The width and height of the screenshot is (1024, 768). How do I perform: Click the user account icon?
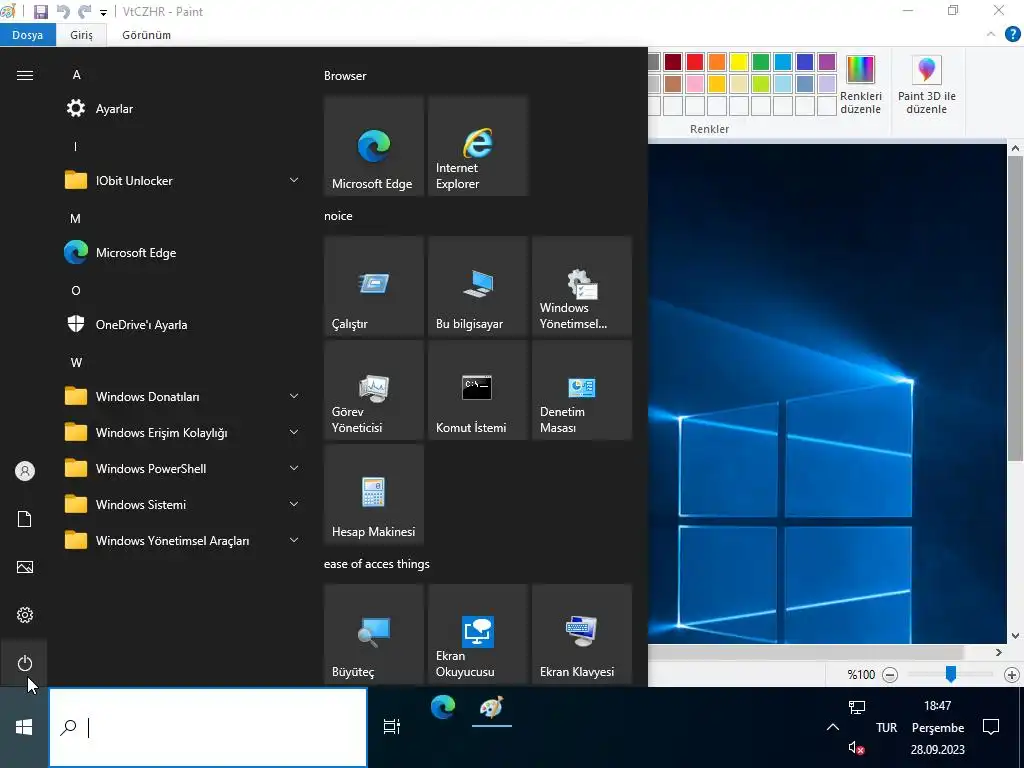[x=24, y=471]
